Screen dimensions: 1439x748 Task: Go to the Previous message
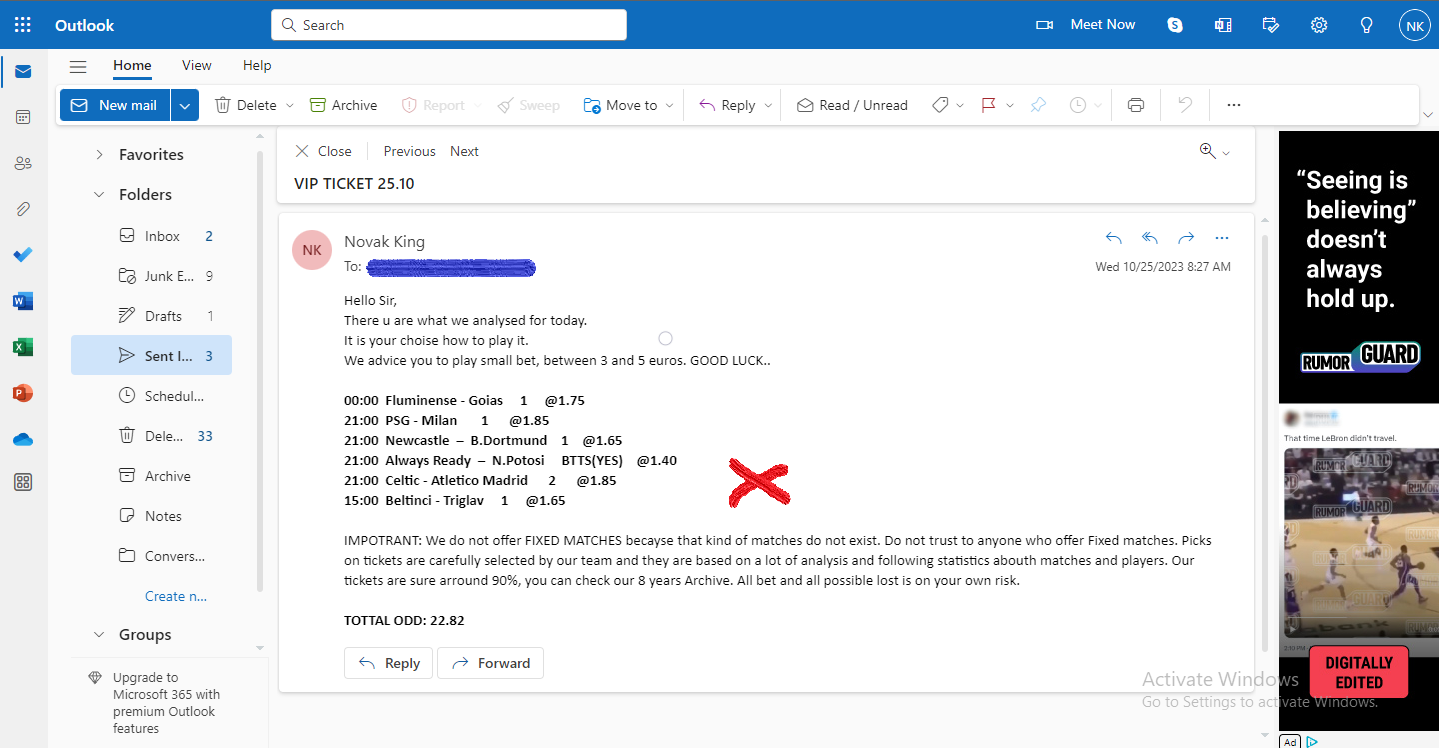coord(409,152)
